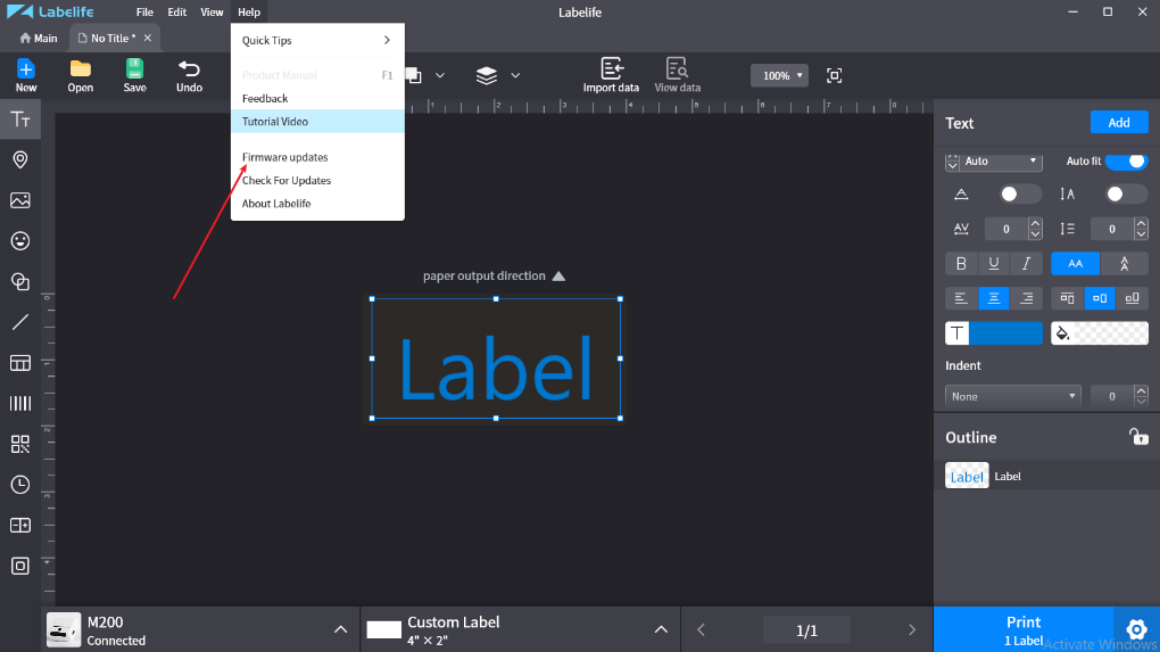Switch to the Main tab
This screenshot has height=652, width=1160.
tap(39, 38)
